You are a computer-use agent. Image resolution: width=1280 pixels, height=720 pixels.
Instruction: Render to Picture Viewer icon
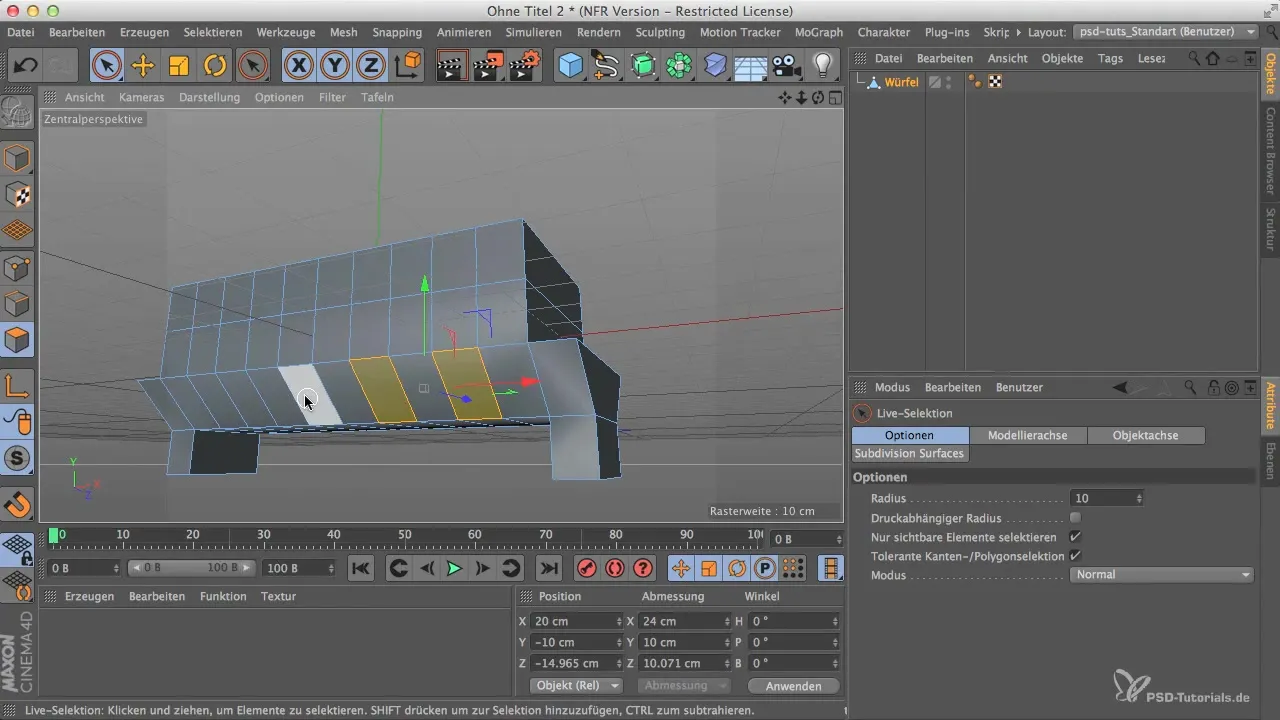pyautogui.click(x=488, y=66)
